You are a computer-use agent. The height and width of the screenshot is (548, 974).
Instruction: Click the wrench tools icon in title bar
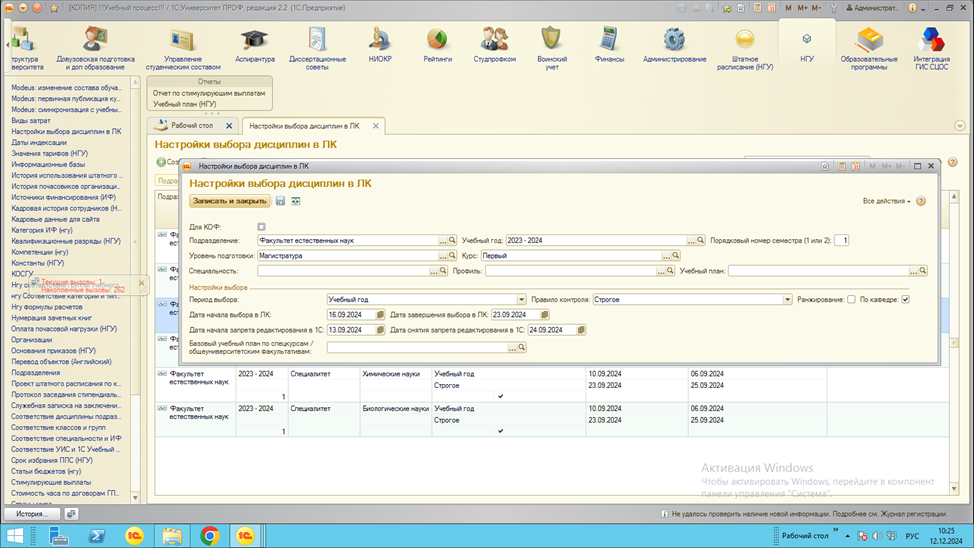834,8
